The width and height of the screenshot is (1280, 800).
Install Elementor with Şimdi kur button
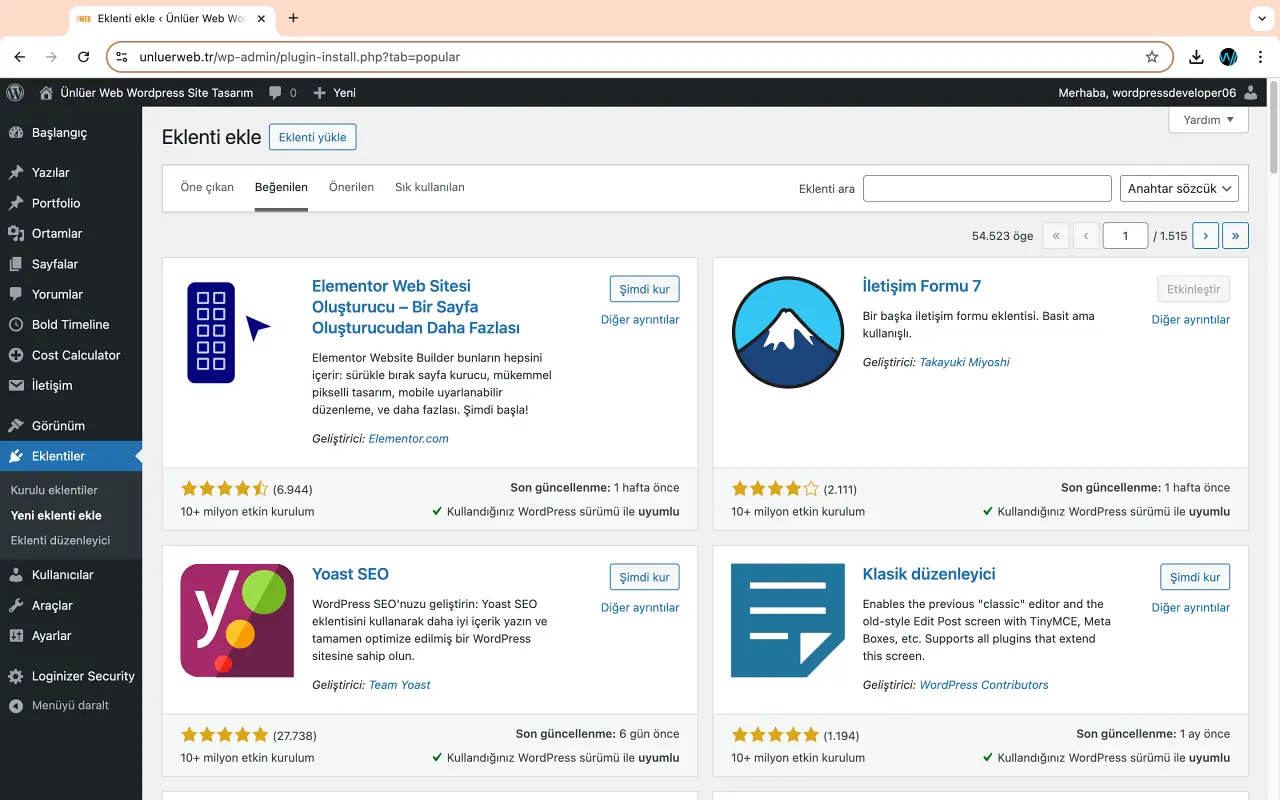click(645, 289)
